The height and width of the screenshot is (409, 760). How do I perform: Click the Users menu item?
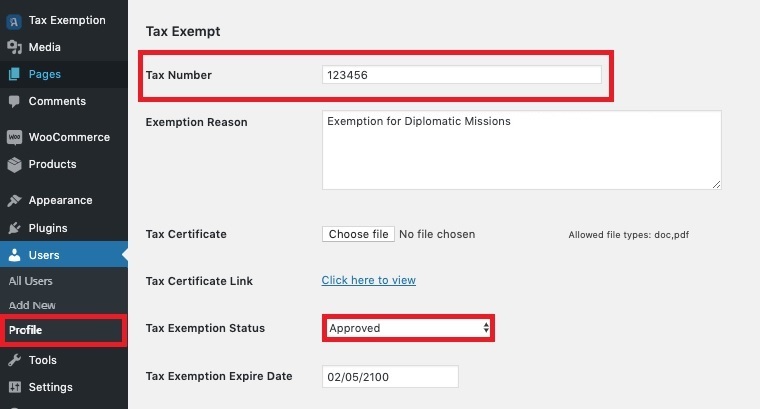63,254
